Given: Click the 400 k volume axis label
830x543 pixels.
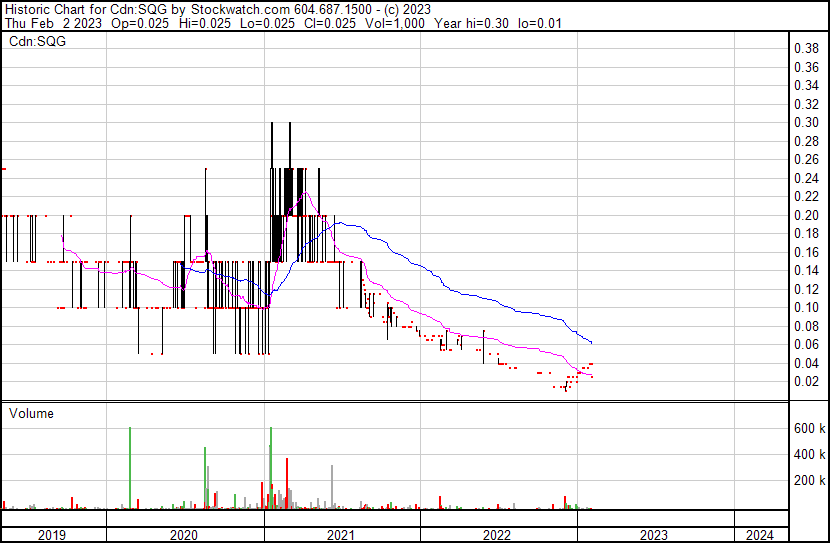Looking at the screenshot, I should [809, 454].
